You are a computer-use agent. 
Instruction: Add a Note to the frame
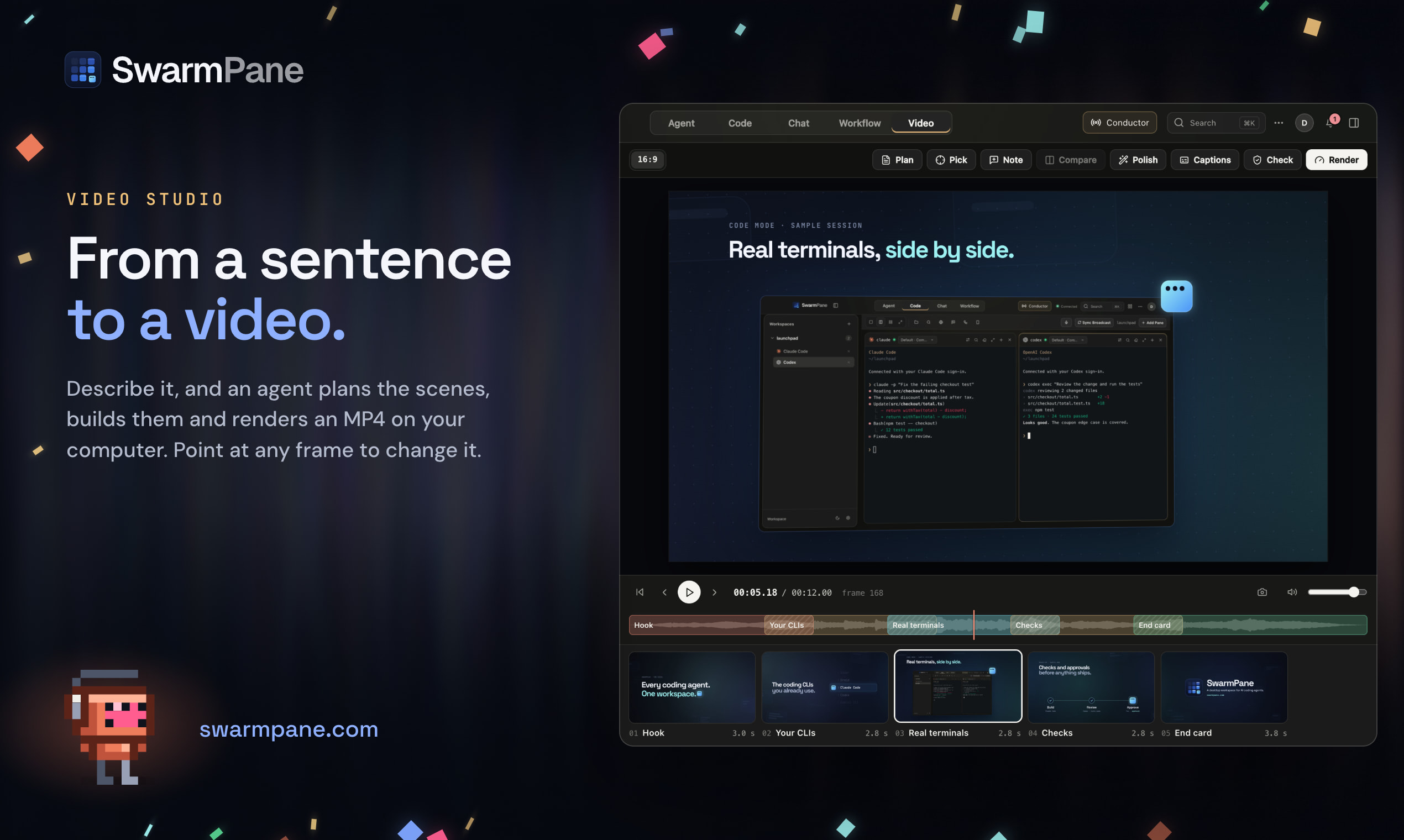click(1005, 160)
